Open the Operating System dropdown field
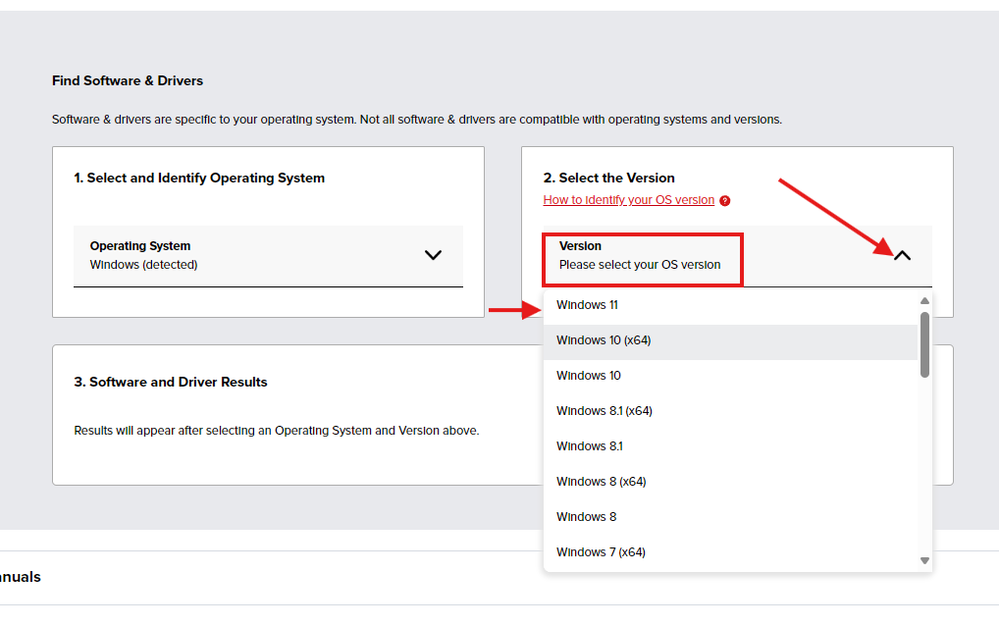Image resolution: width=999 pixels, height=621 pixels. pyautogui.click(x=268, y=256)
